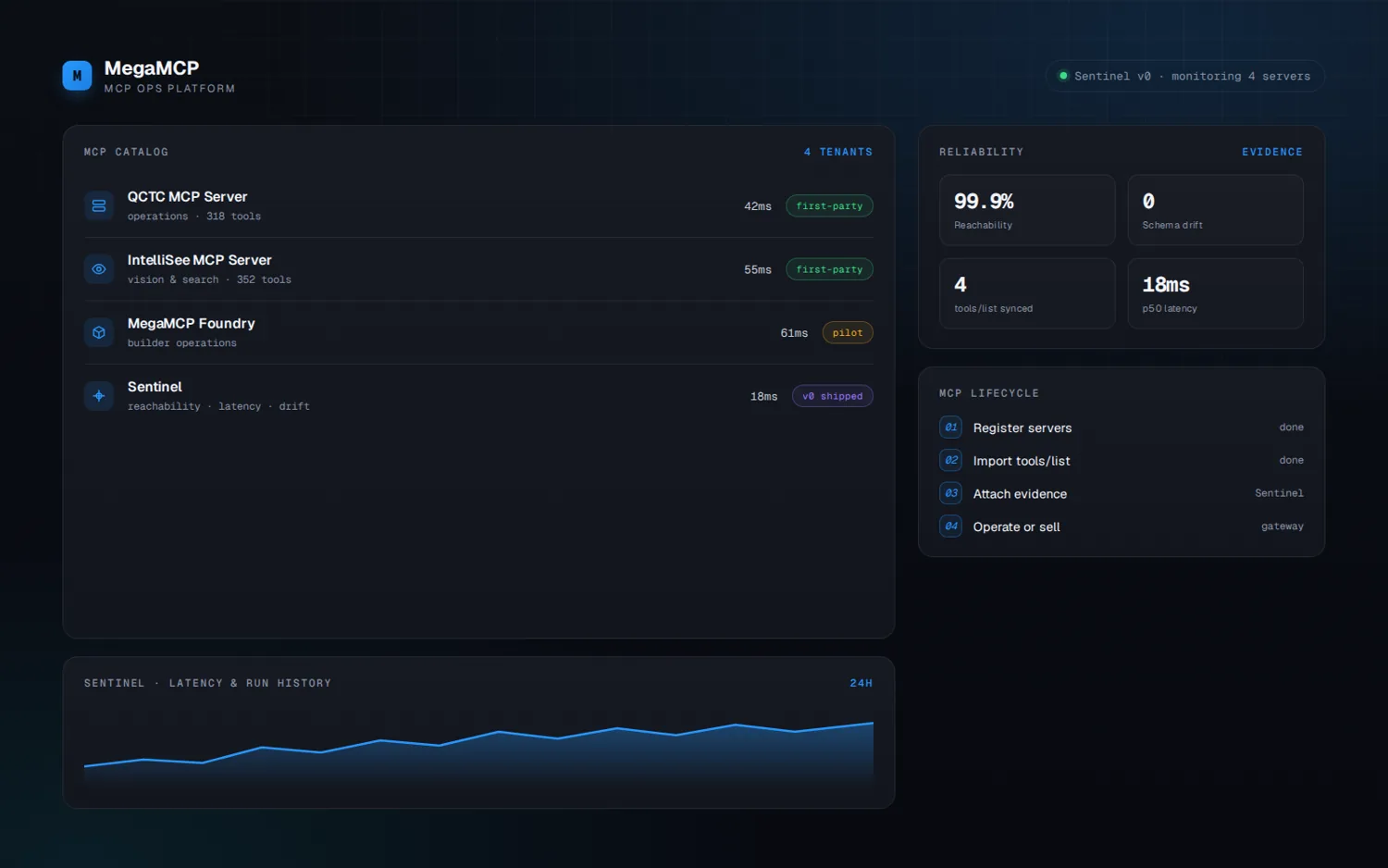Click the 4 tools/list synced card
The image size is (1388, 868).
tap(1027, 293)
